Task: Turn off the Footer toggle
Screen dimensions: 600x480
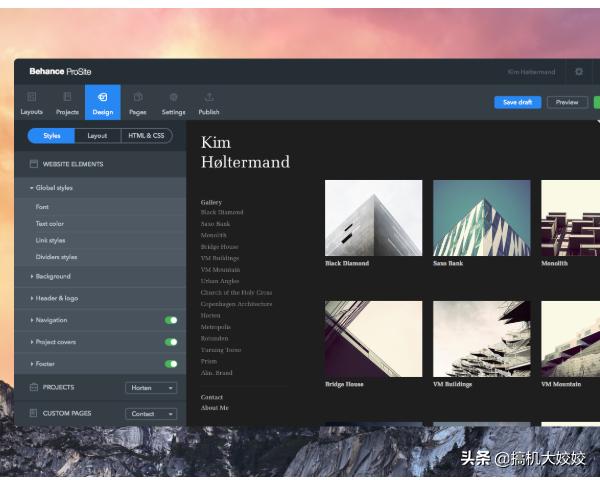Action: click(x=171, y=364)
